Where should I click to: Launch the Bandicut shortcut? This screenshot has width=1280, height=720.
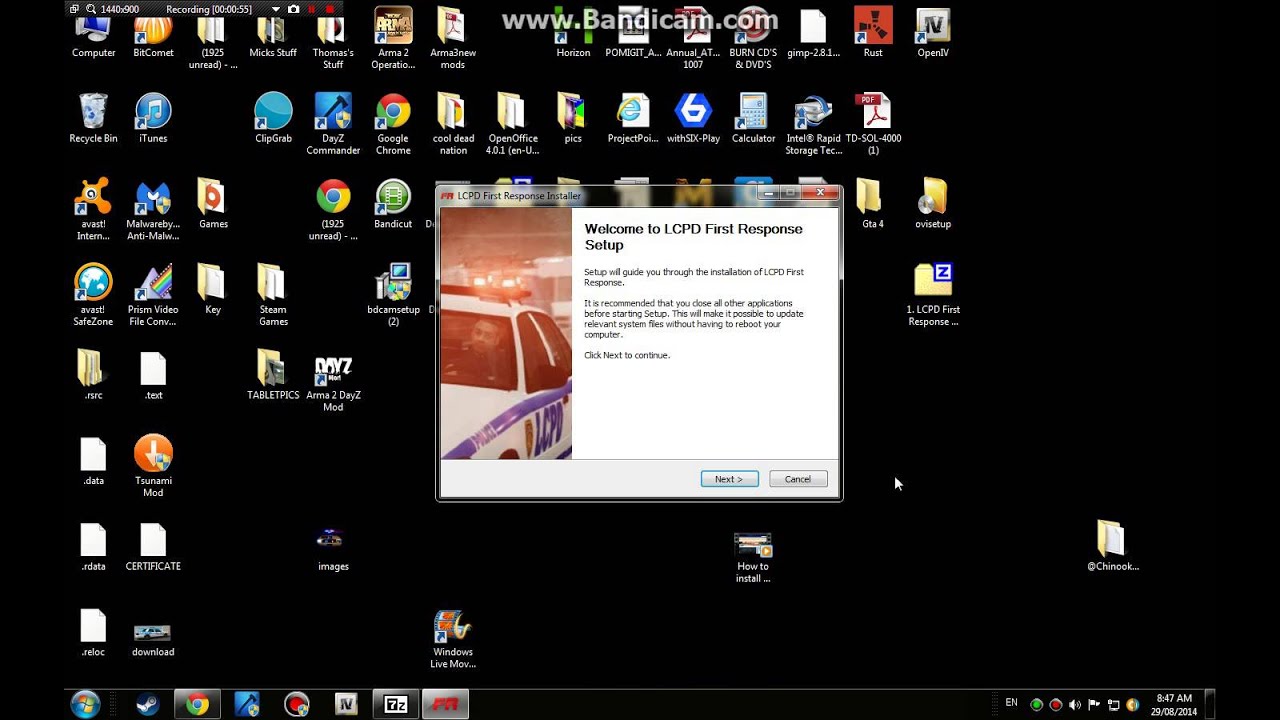pyautogui.click(x=393, y=204)
